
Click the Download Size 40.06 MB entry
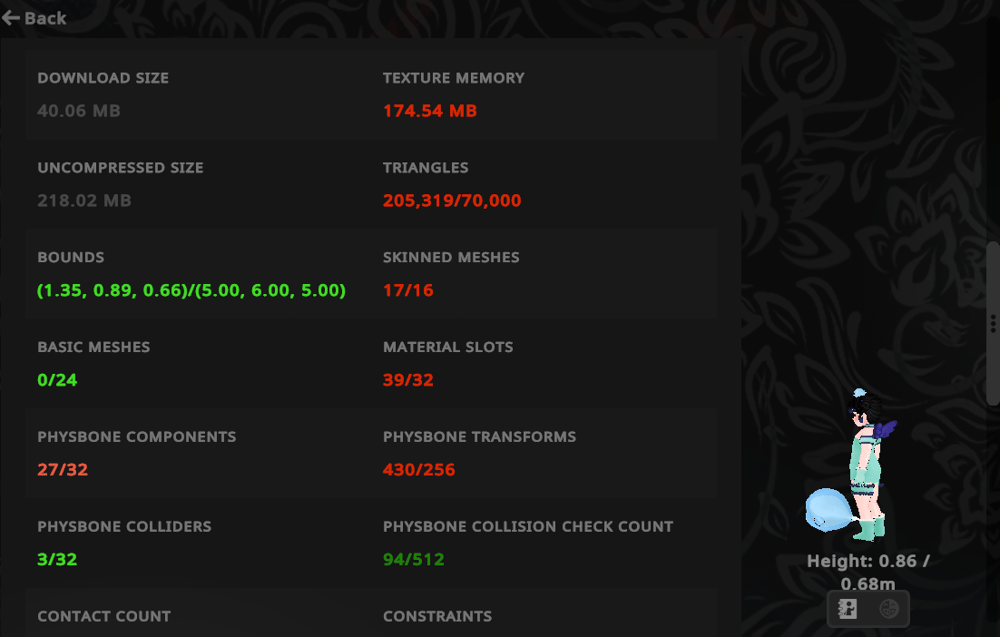click(79, 111)
